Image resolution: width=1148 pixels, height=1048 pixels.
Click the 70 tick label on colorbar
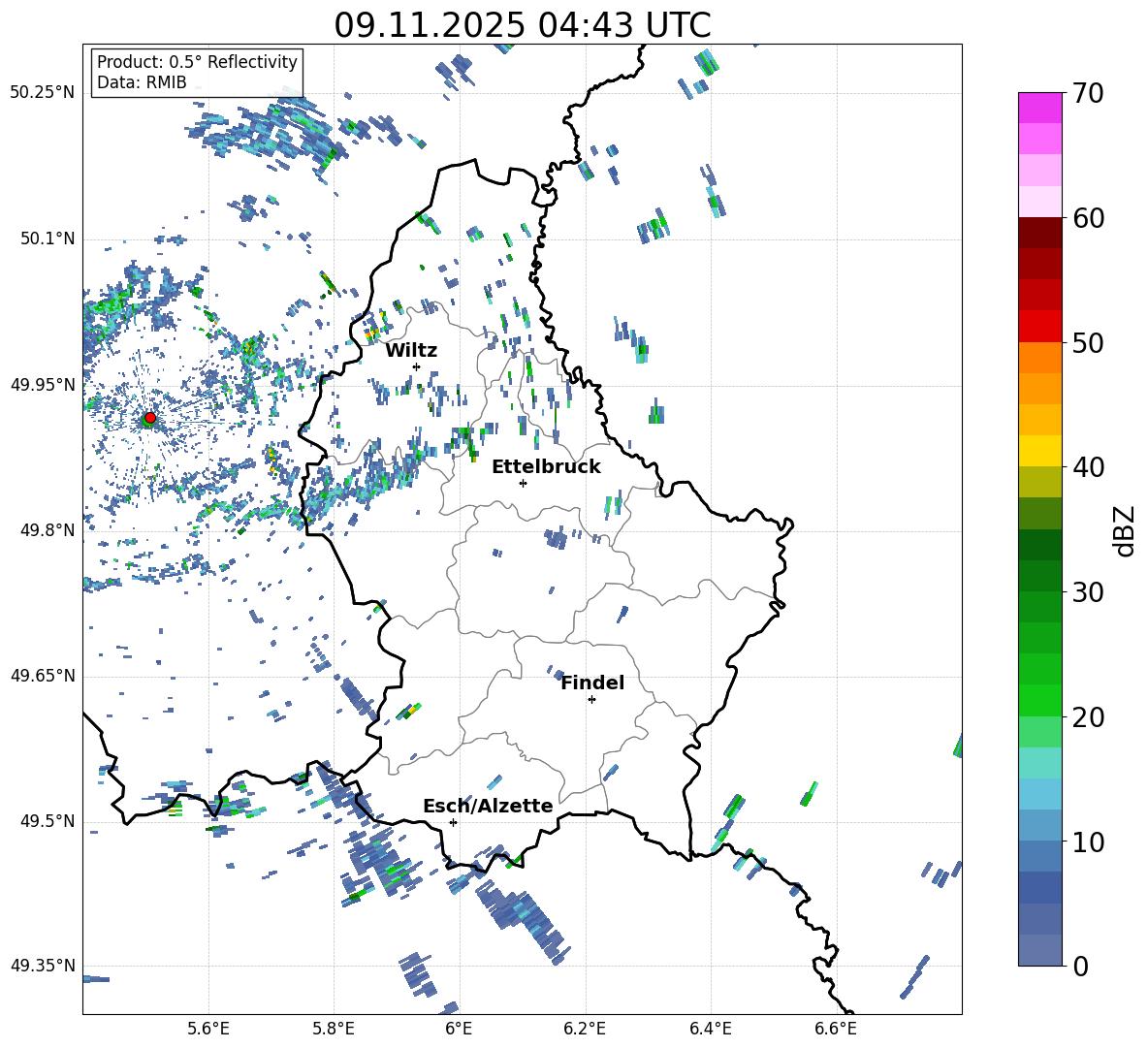pyautogui.click(x=1090, y=93)
